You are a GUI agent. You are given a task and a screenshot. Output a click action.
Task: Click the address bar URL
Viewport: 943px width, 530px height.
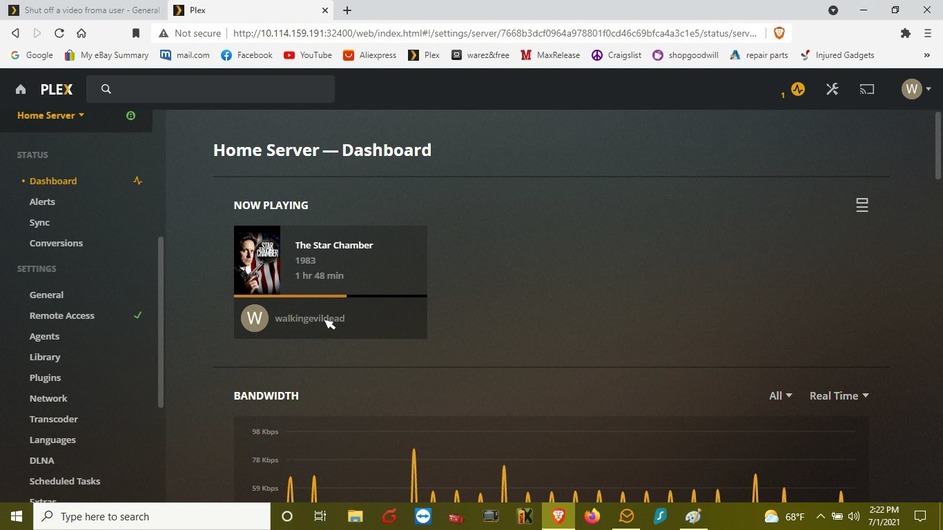(494, 33)
